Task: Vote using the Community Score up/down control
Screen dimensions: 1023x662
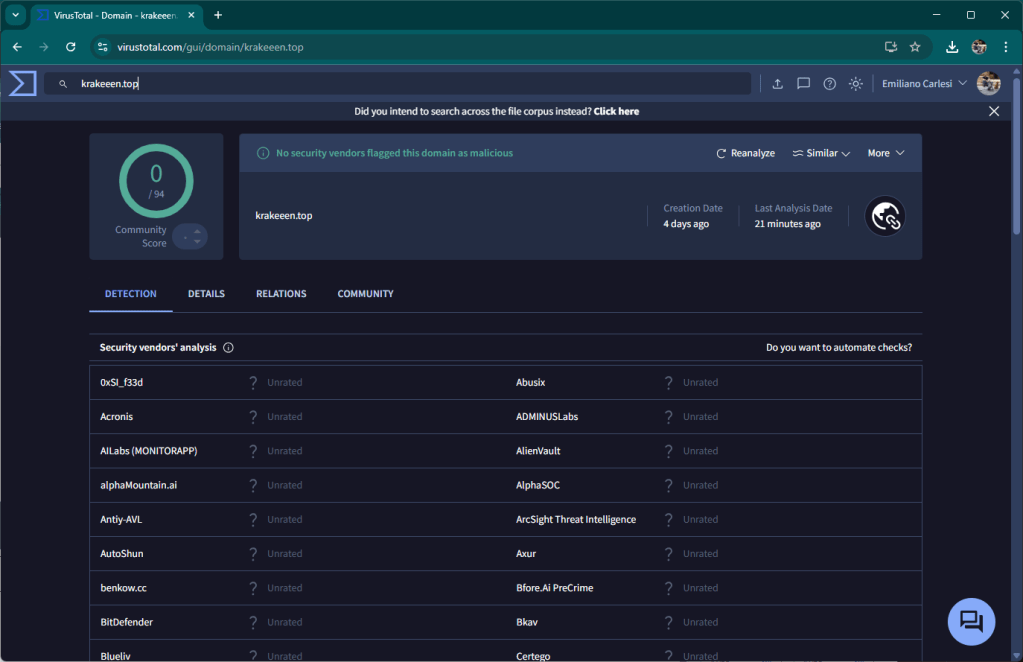Action: tap(190, 237)
